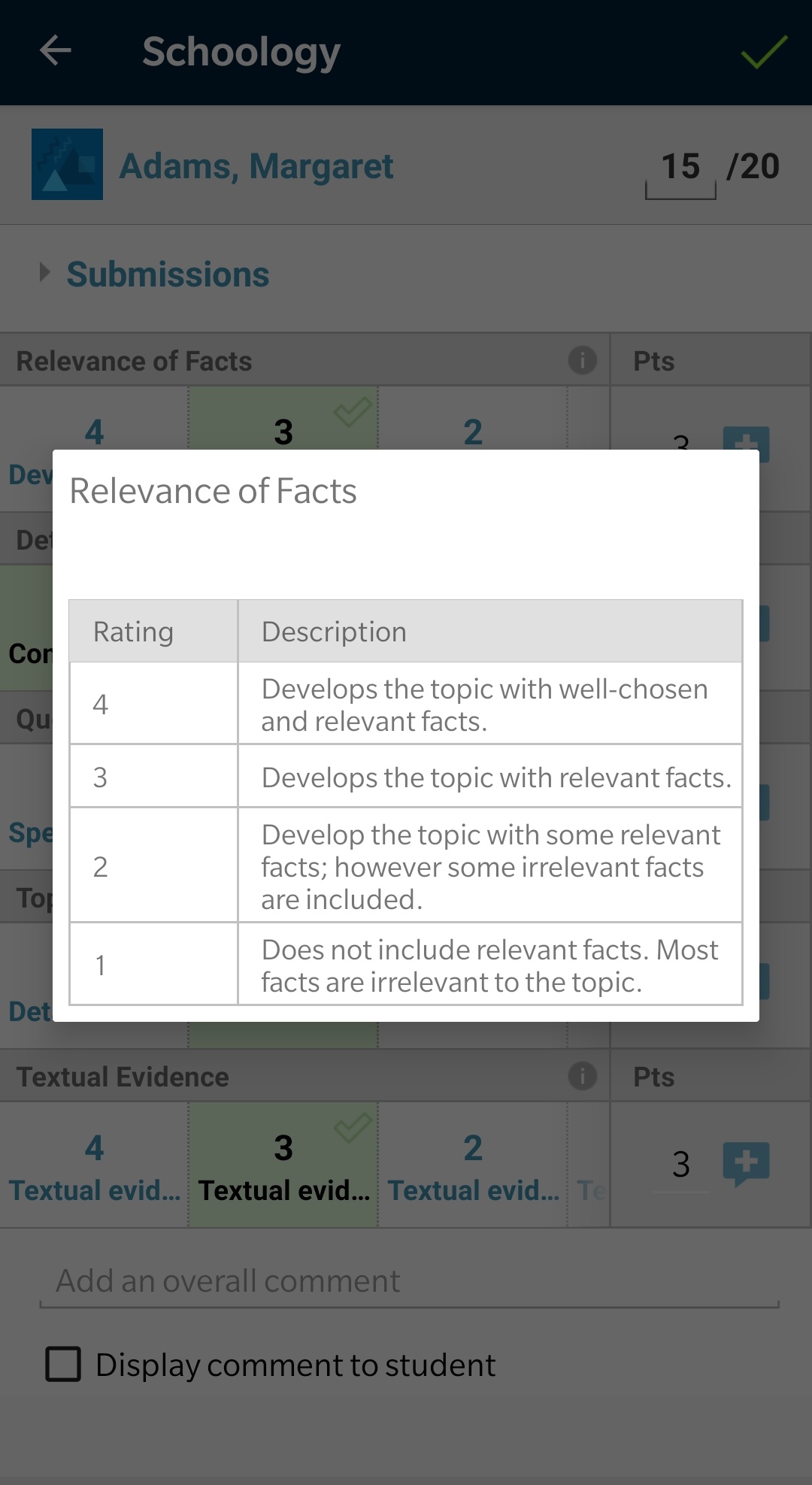Click the Relevance of Facts info icon
Viewport: 812px width, 1485px height.
582,360
